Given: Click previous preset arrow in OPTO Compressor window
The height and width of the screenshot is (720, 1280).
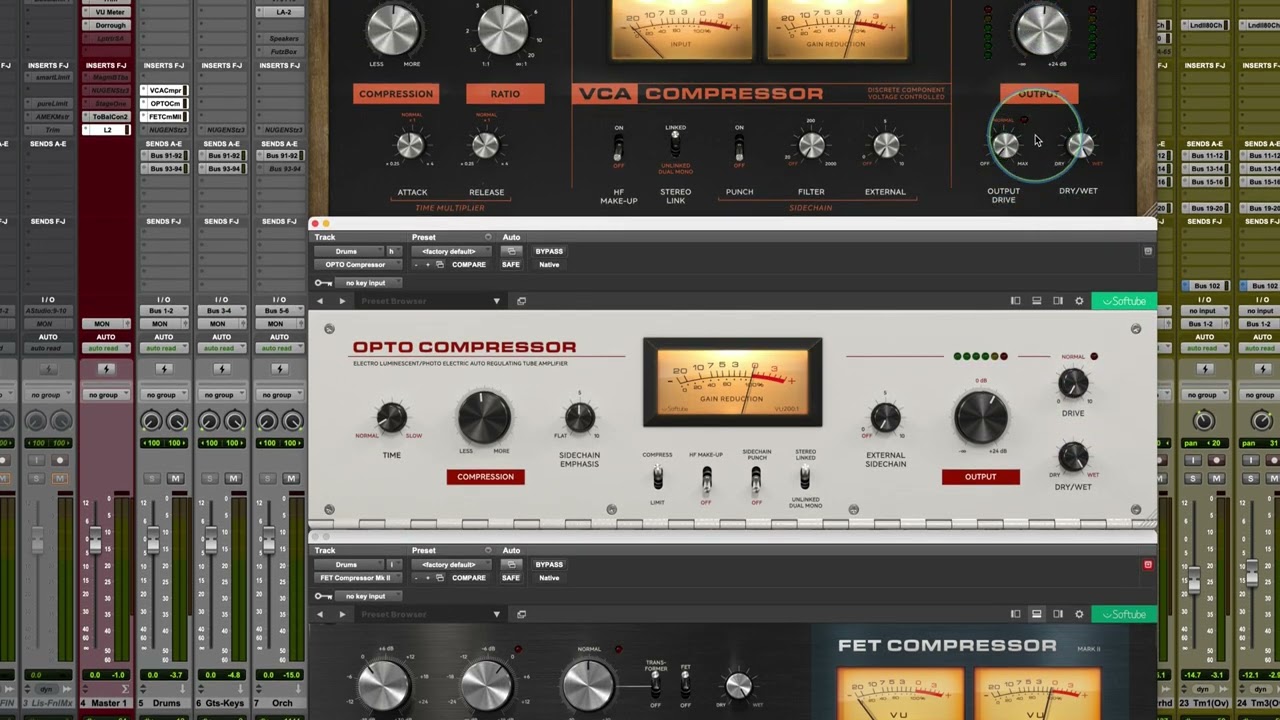Looking at the screenshot, I should pyautogui.click(x=320, y=301).
